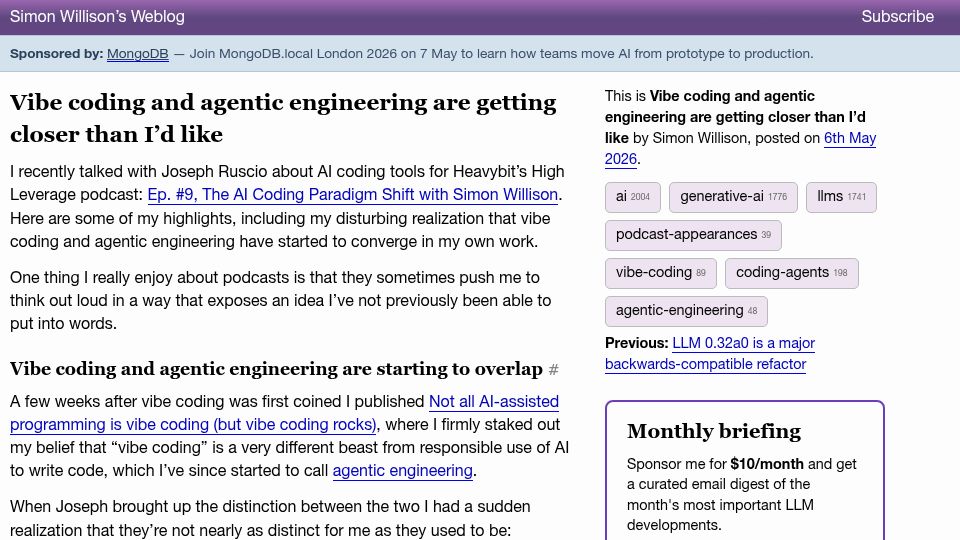Screen dimensions: 960x540
Task: Open the Simon Willison's Weblog home link
Action: (97, 17)
